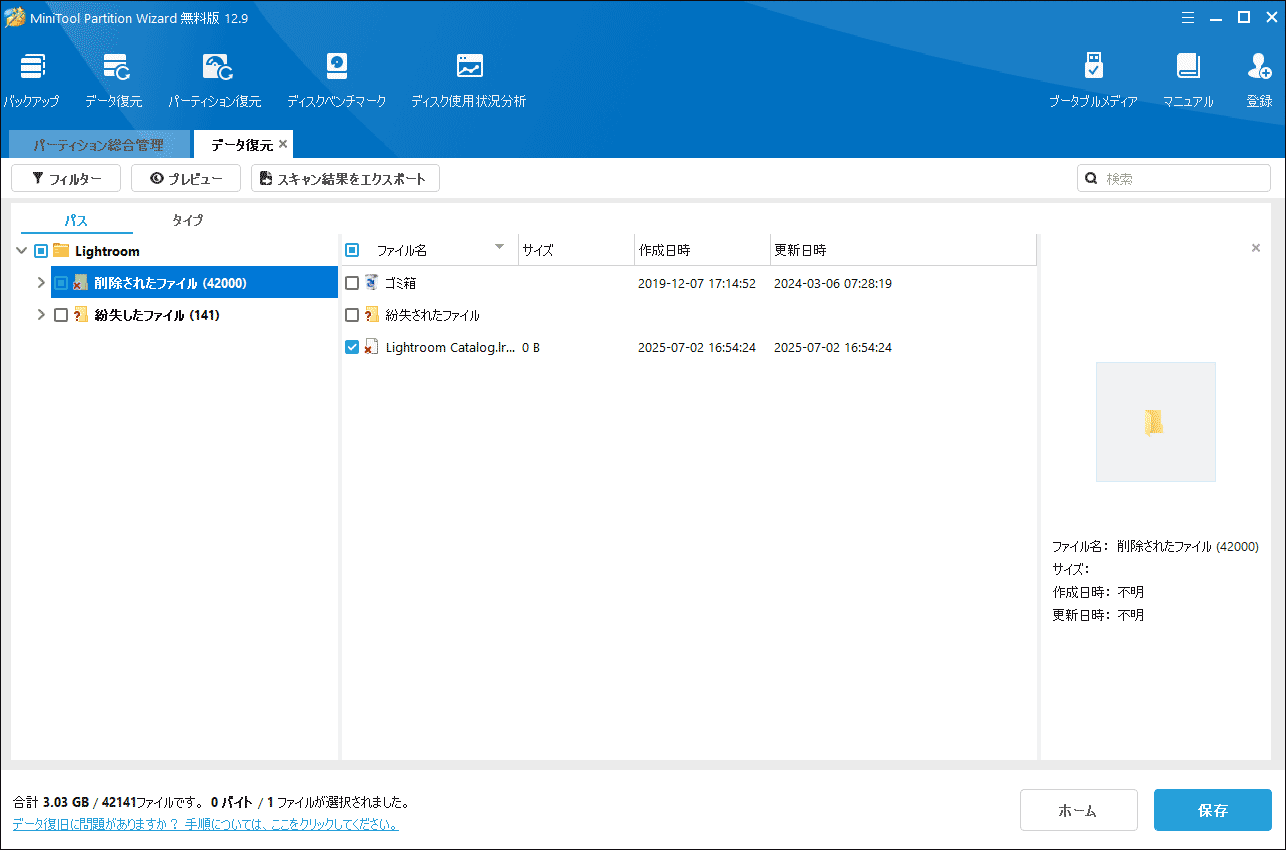Switch to the パーティション総合管理 tab
This screenshot has width=1286, height=850.
[x=98, y=145]
